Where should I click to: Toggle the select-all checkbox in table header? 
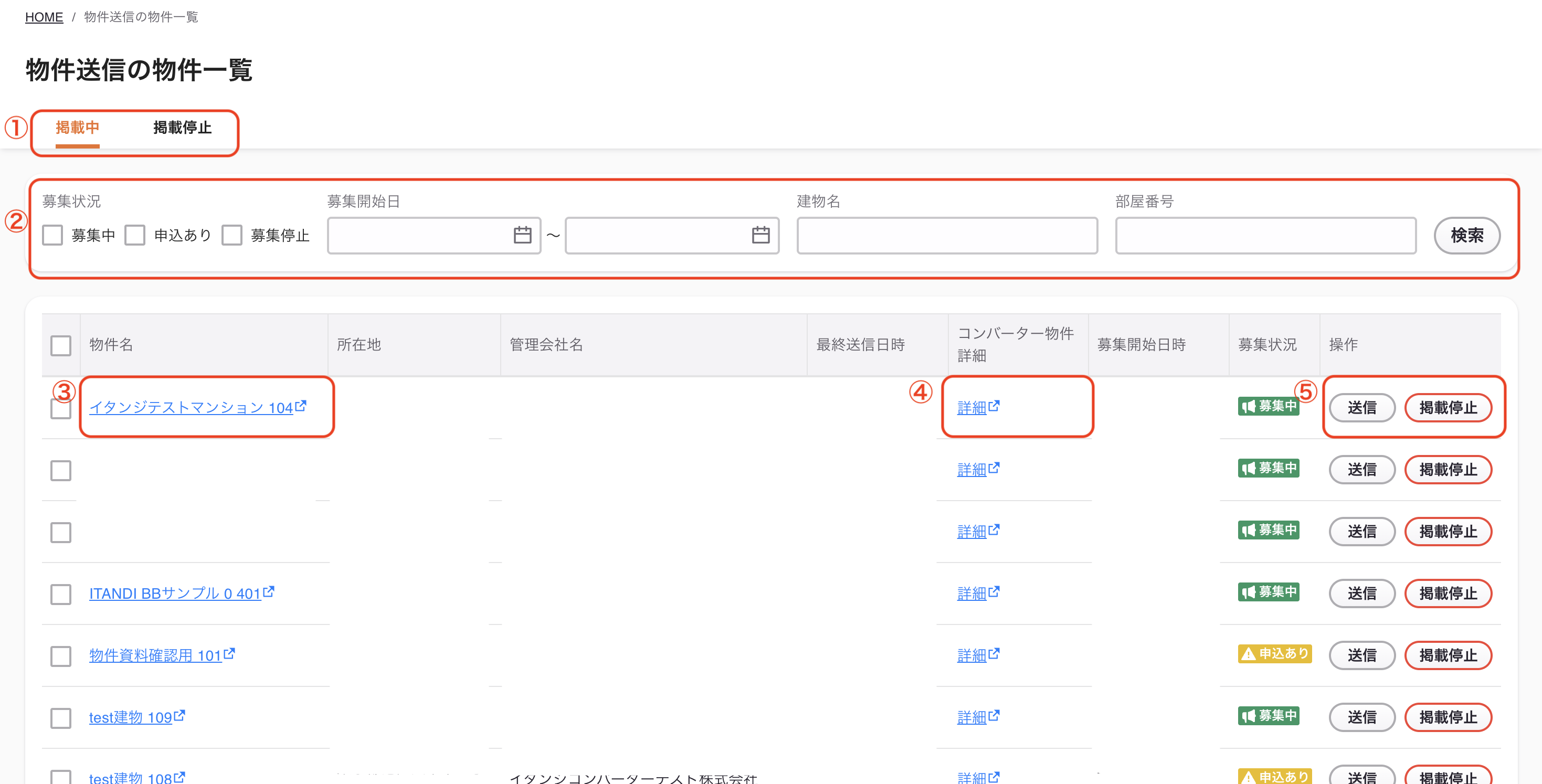pos(61,345)
